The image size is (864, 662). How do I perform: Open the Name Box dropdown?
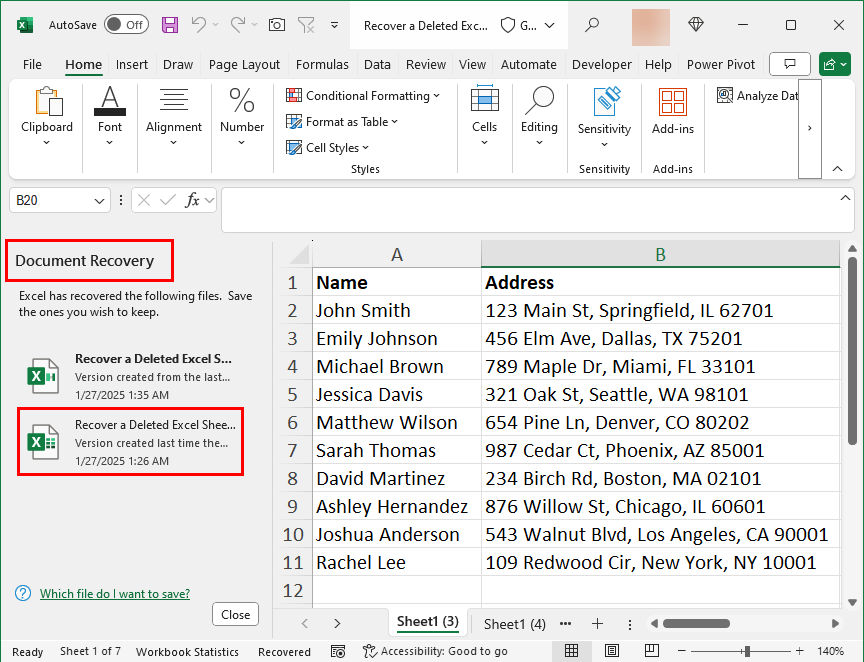click(x=99, y=201)
